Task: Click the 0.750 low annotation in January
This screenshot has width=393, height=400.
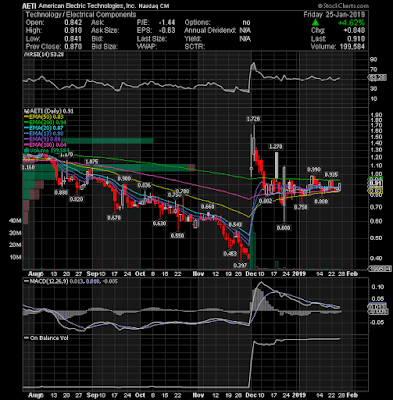Action: pos(300,207)
